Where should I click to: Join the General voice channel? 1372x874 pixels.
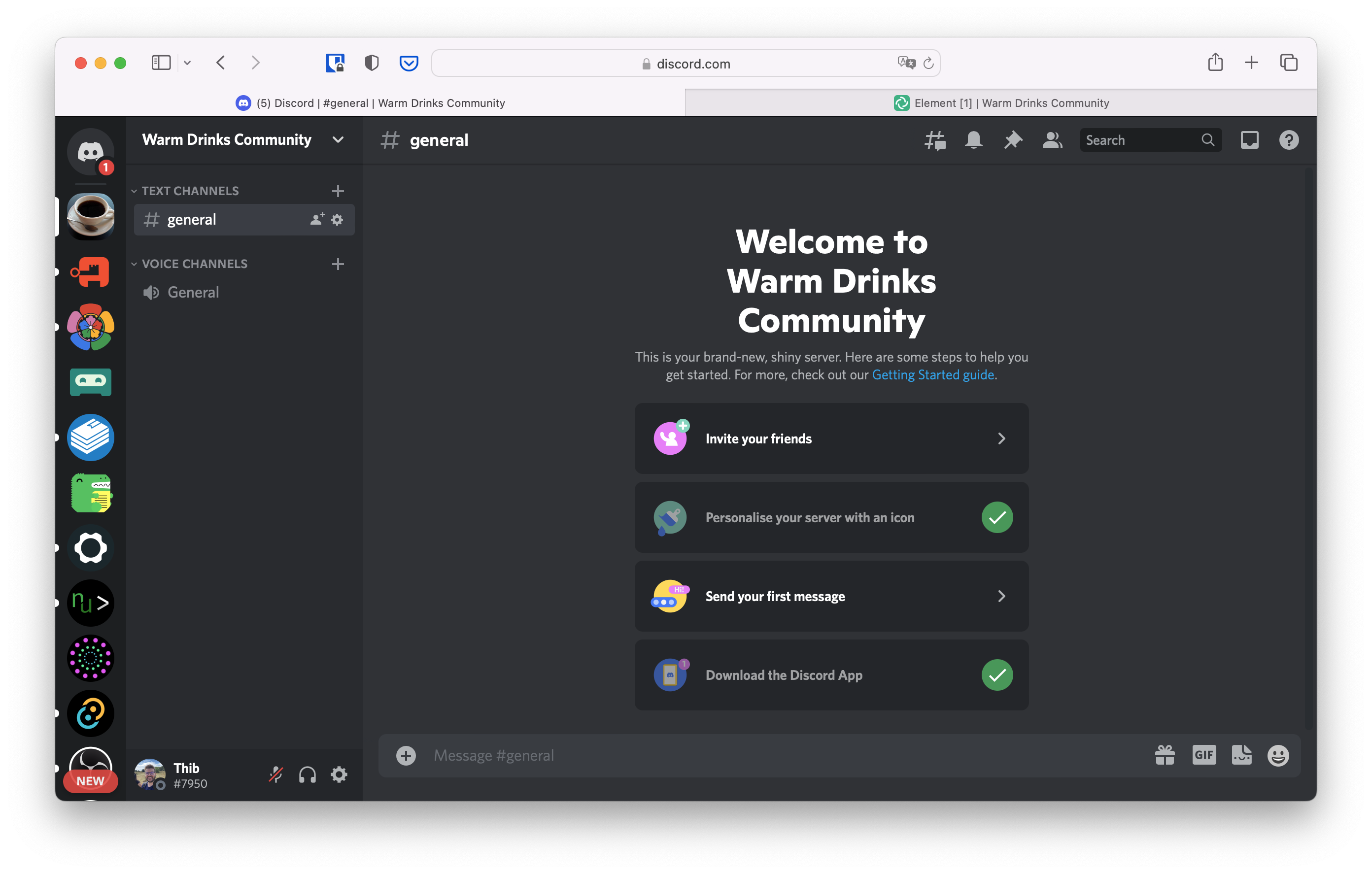(x=244, y=292)
